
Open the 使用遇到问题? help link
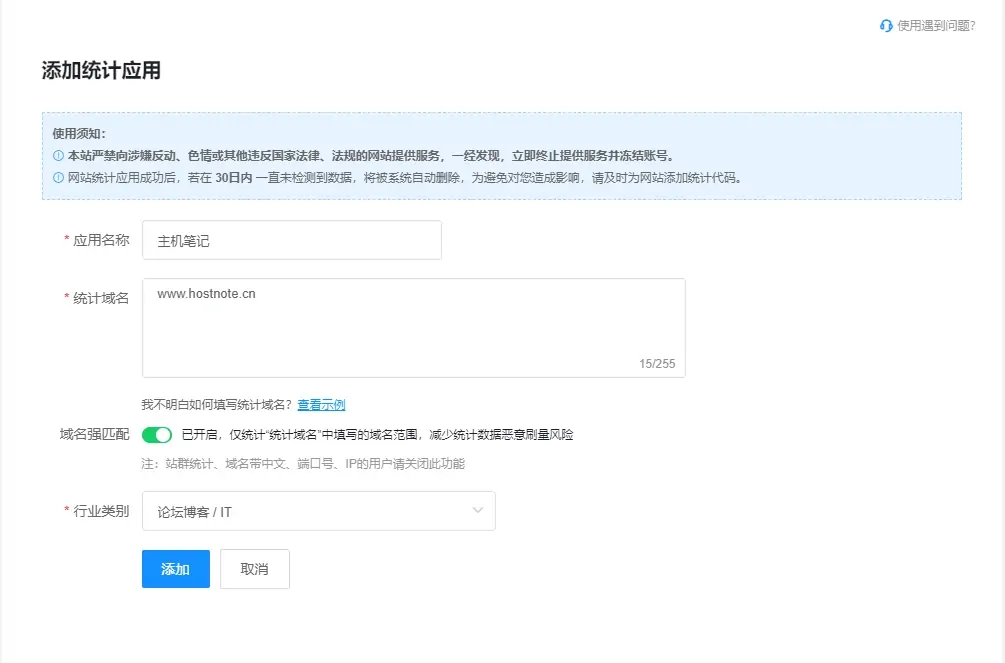[x=935, y=26]
